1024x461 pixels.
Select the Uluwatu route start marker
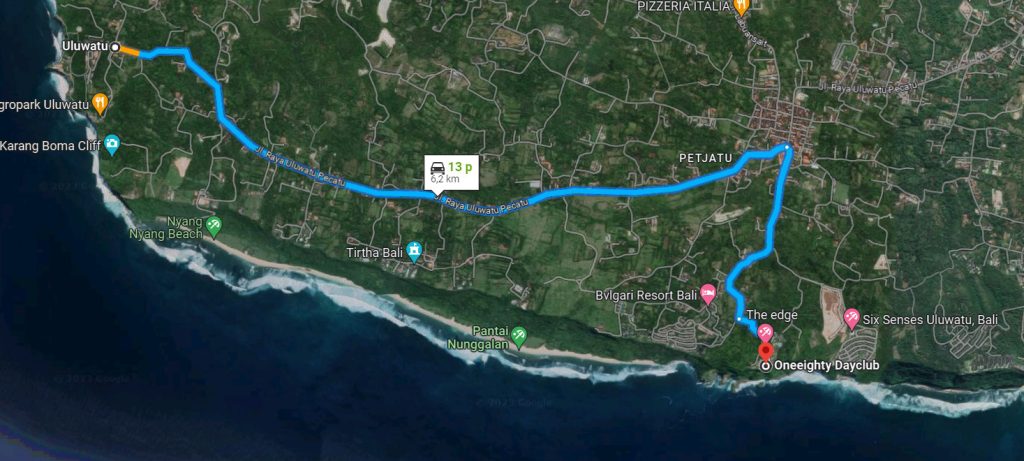pyautogui.click(x=115, y=47)
